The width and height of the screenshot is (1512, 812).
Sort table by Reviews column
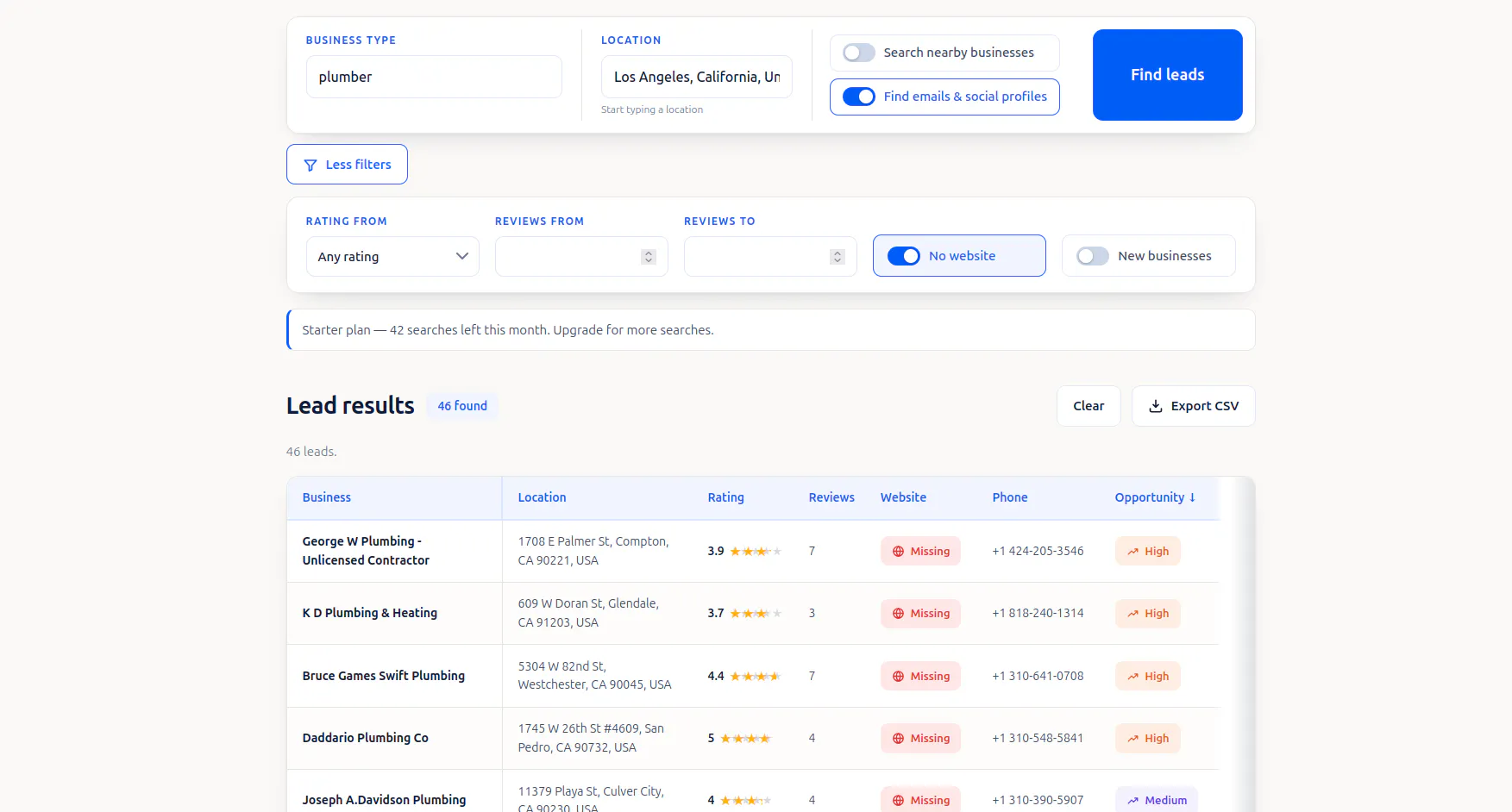point(831,497)
